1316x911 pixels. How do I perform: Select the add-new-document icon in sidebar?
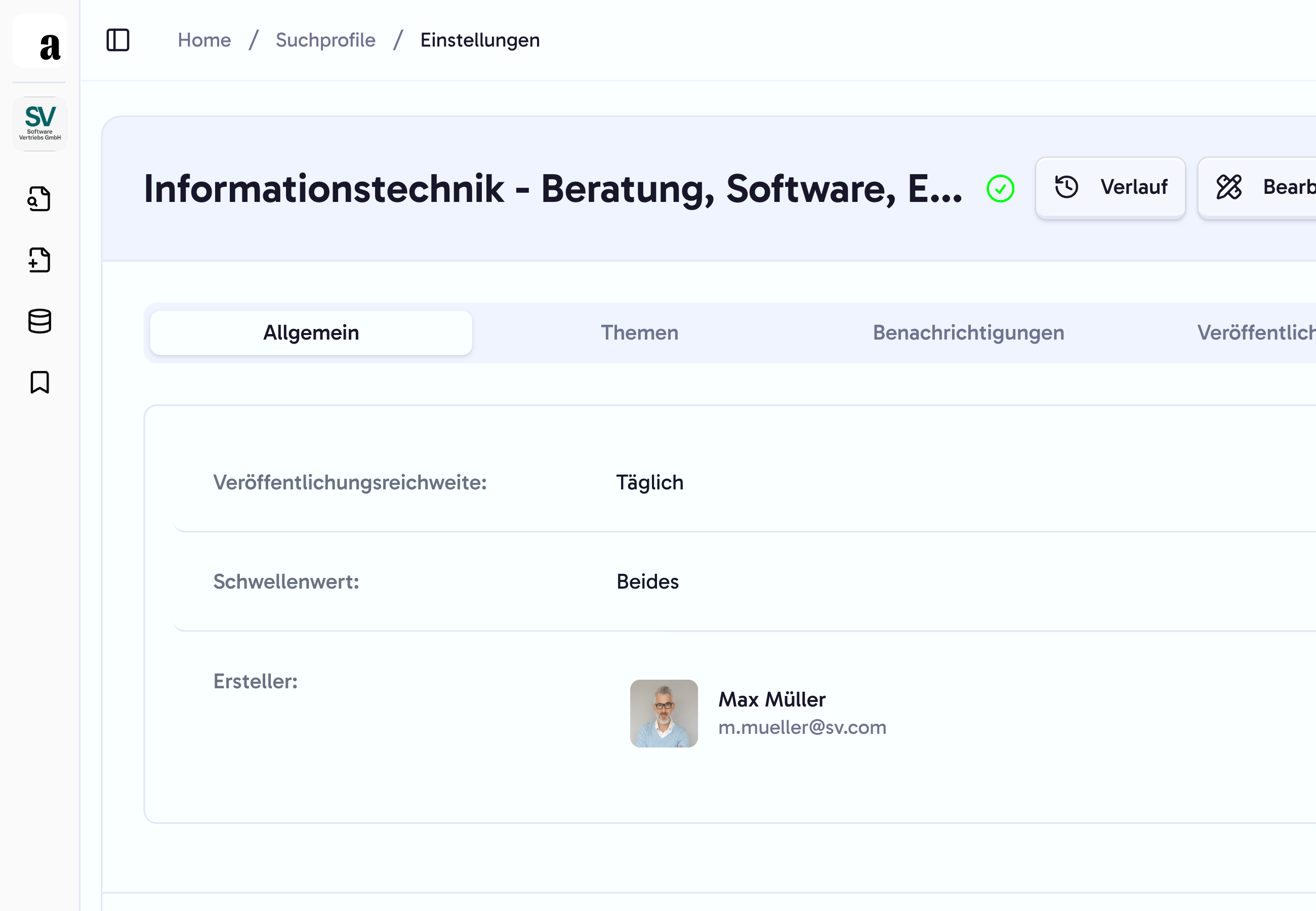coord(39,261)
